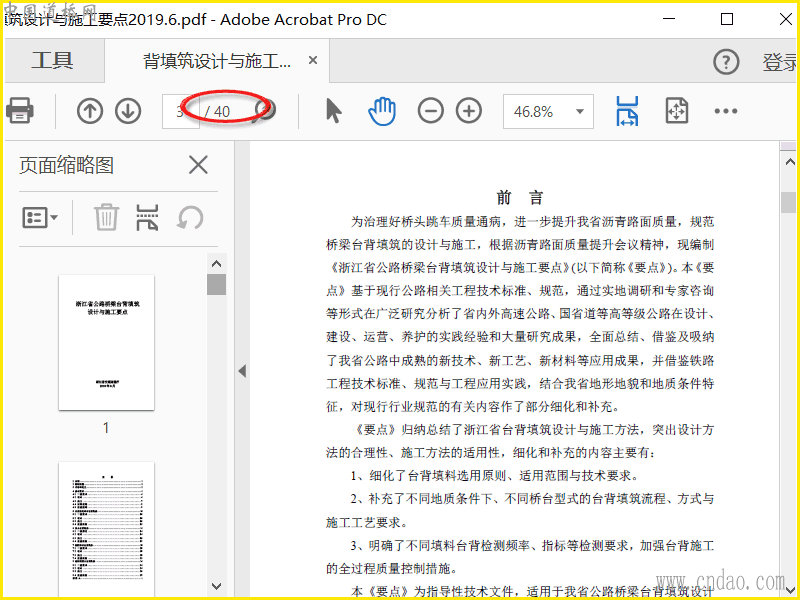Open the 工具 tab
This screenshot has width=800, height=600.
click(52, 61)
